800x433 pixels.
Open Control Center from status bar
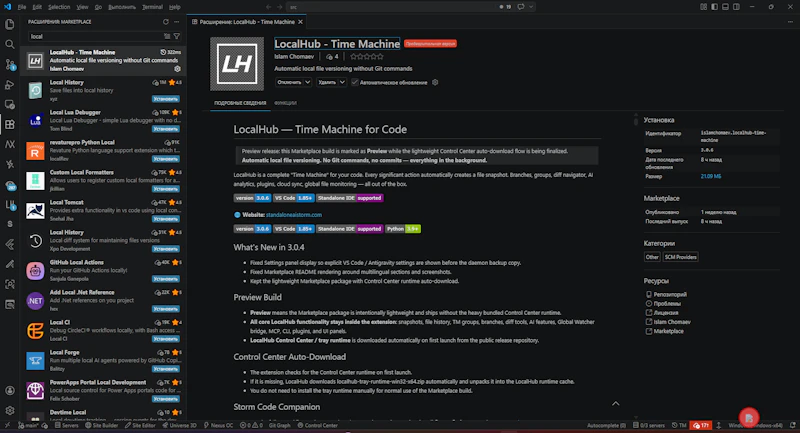(318, 425)
